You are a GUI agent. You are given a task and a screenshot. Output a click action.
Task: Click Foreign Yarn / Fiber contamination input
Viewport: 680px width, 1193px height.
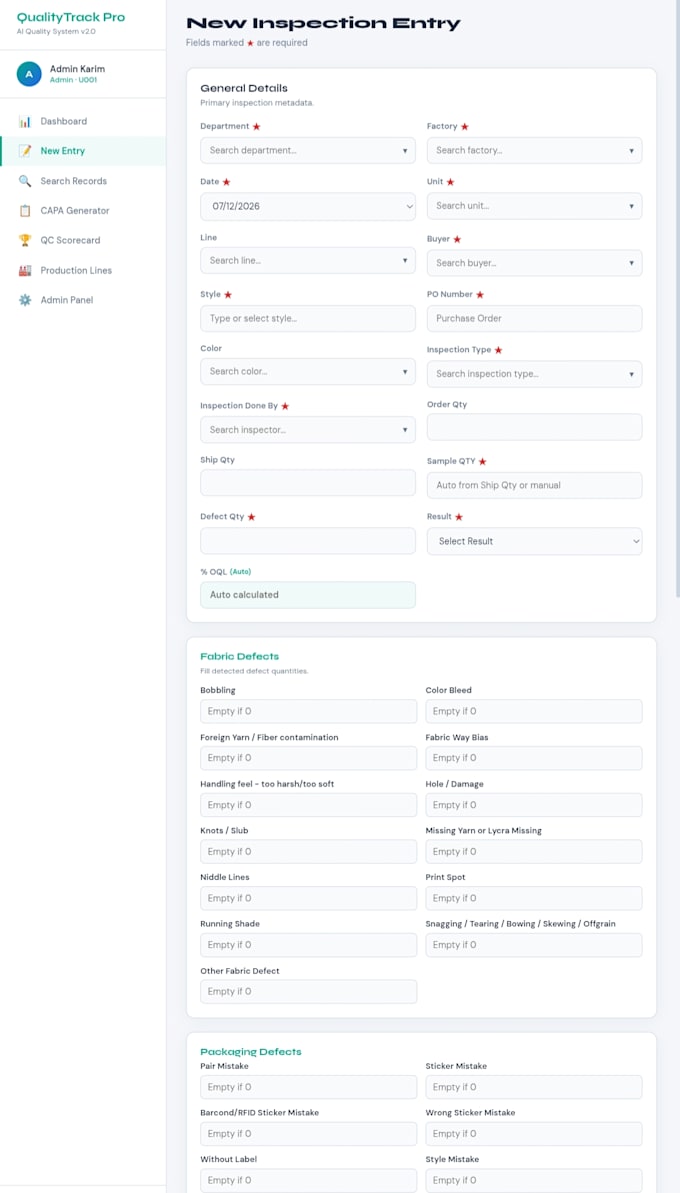tap(308, 758)
